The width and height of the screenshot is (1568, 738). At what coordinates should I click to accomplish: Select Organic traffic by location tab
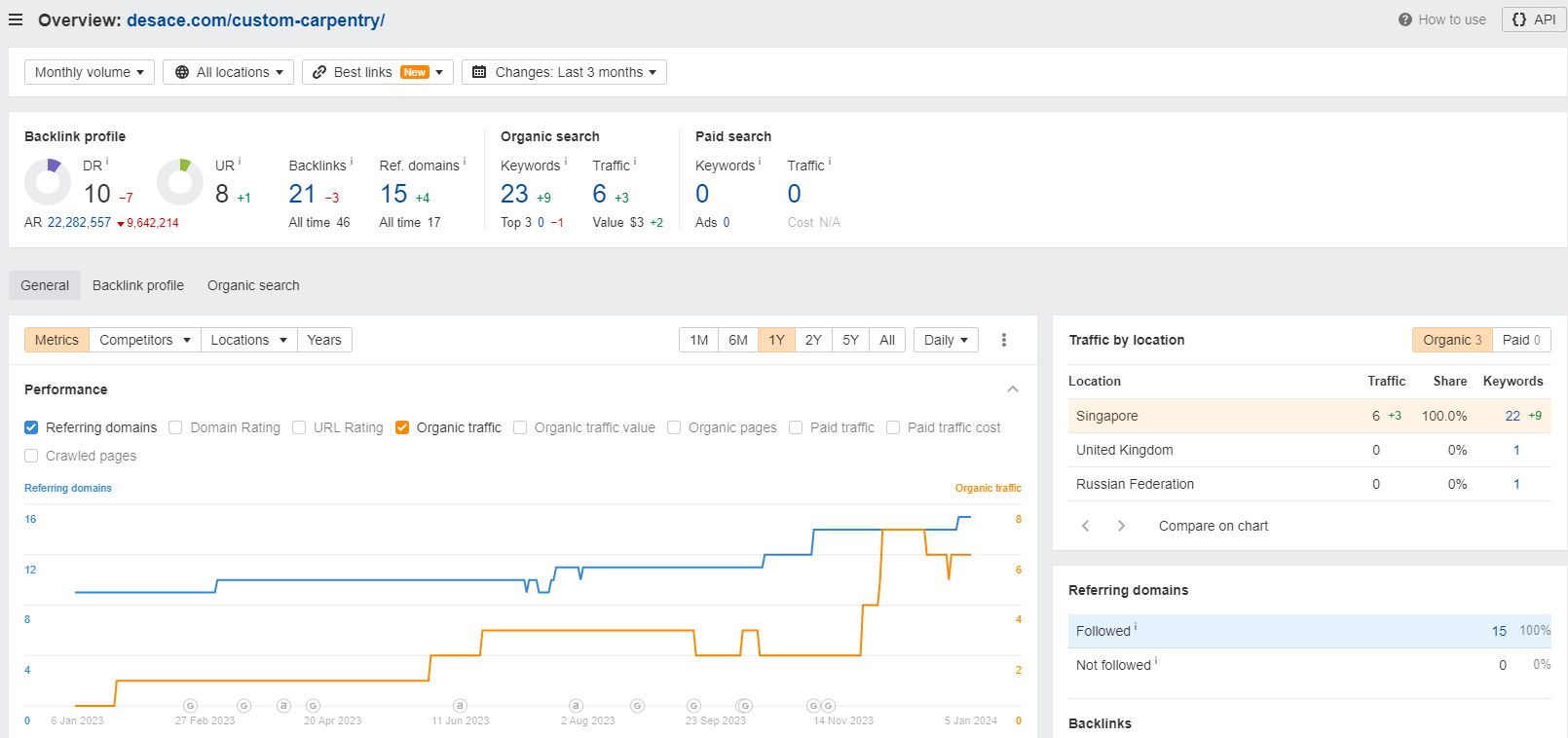click(1452, 340)
